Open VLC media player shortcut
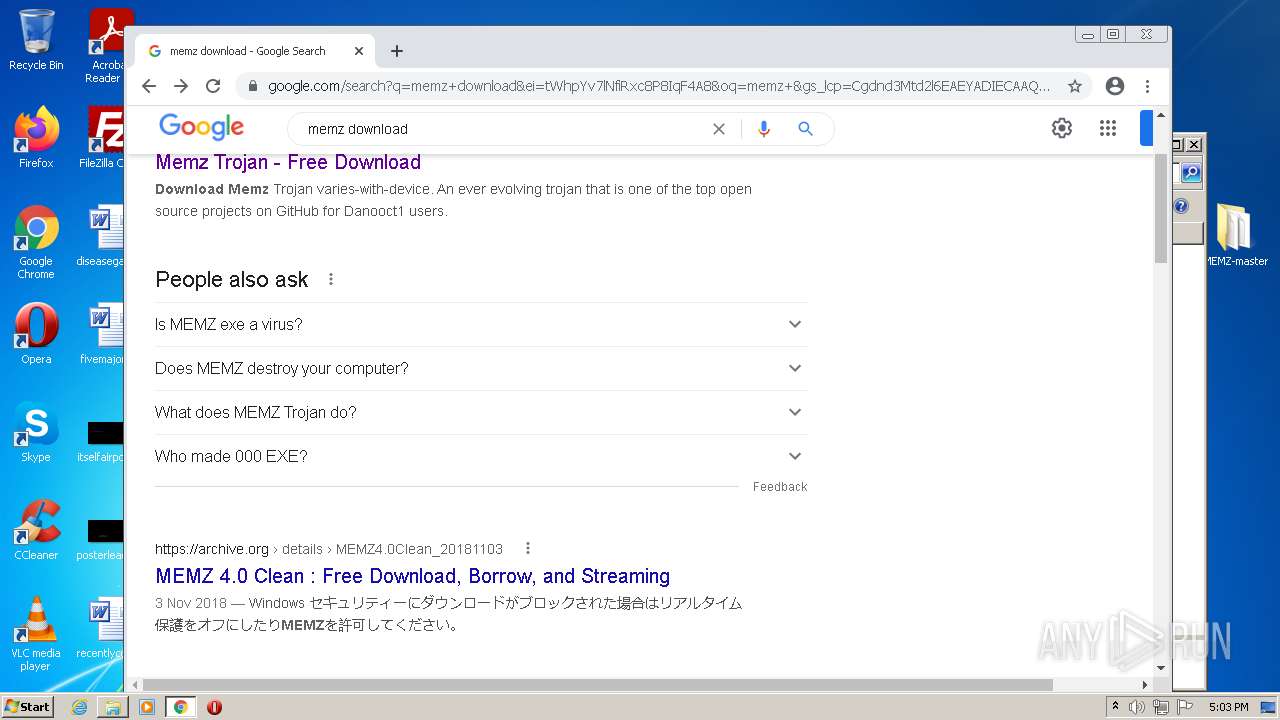 36,634
